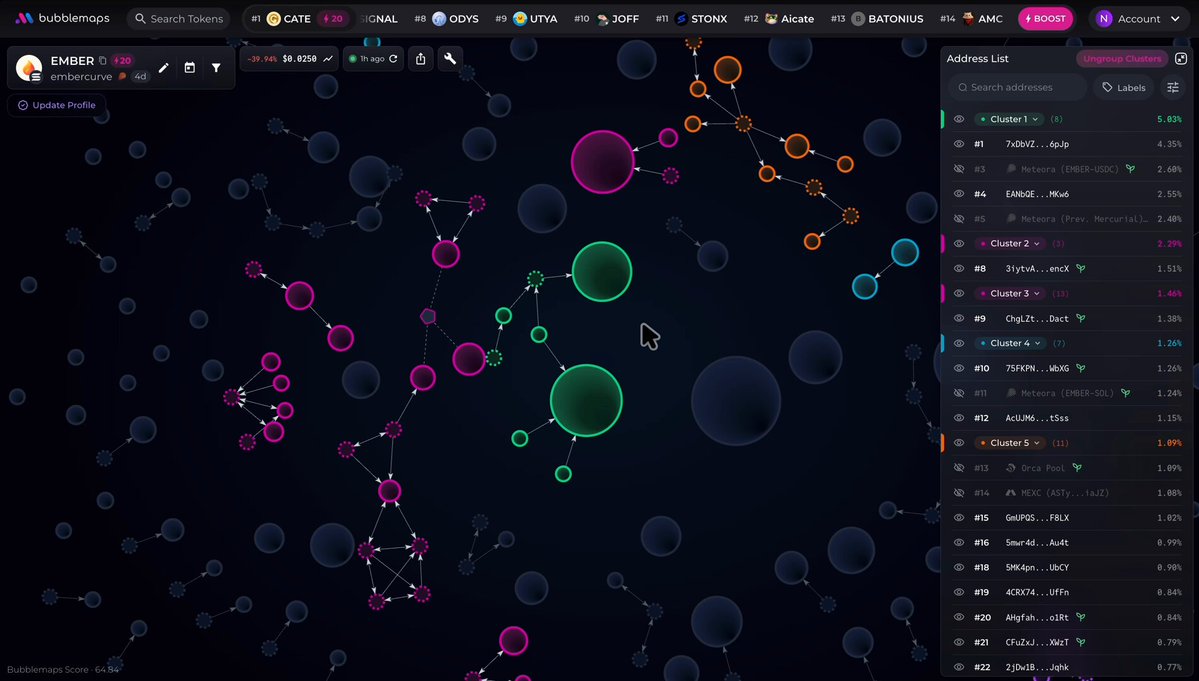Image resolution: width=1199 pixels, height=681 pixels.
Task: Hide address #1 7xDbVZ...6pJp with eye icon
Action: pos(959,144)
